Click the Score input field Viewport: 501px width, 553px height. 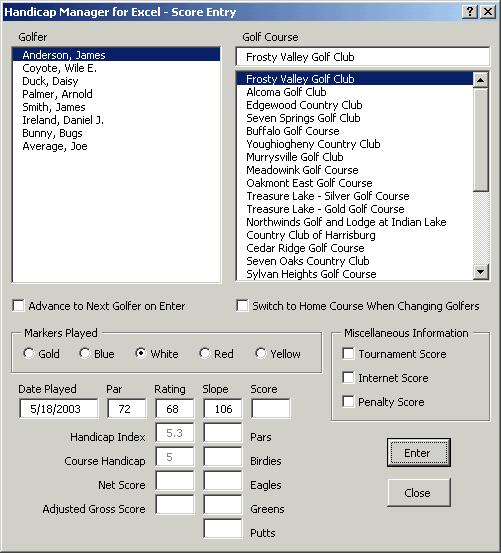click(x=271, y=409)
